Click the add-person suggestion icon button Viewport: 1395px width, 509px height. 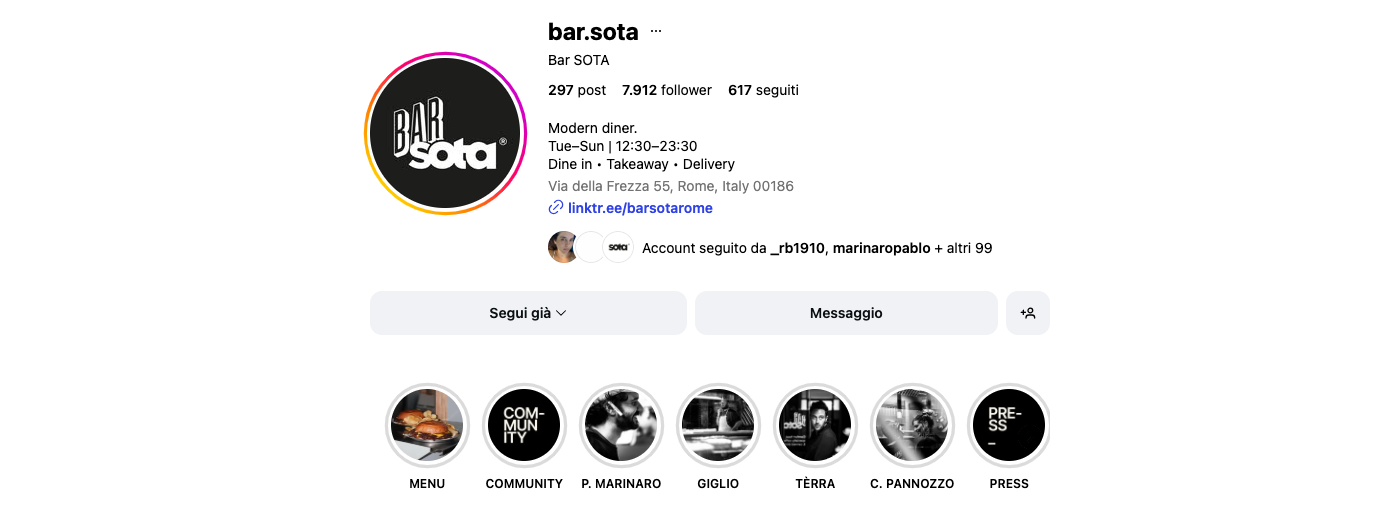1028,313
